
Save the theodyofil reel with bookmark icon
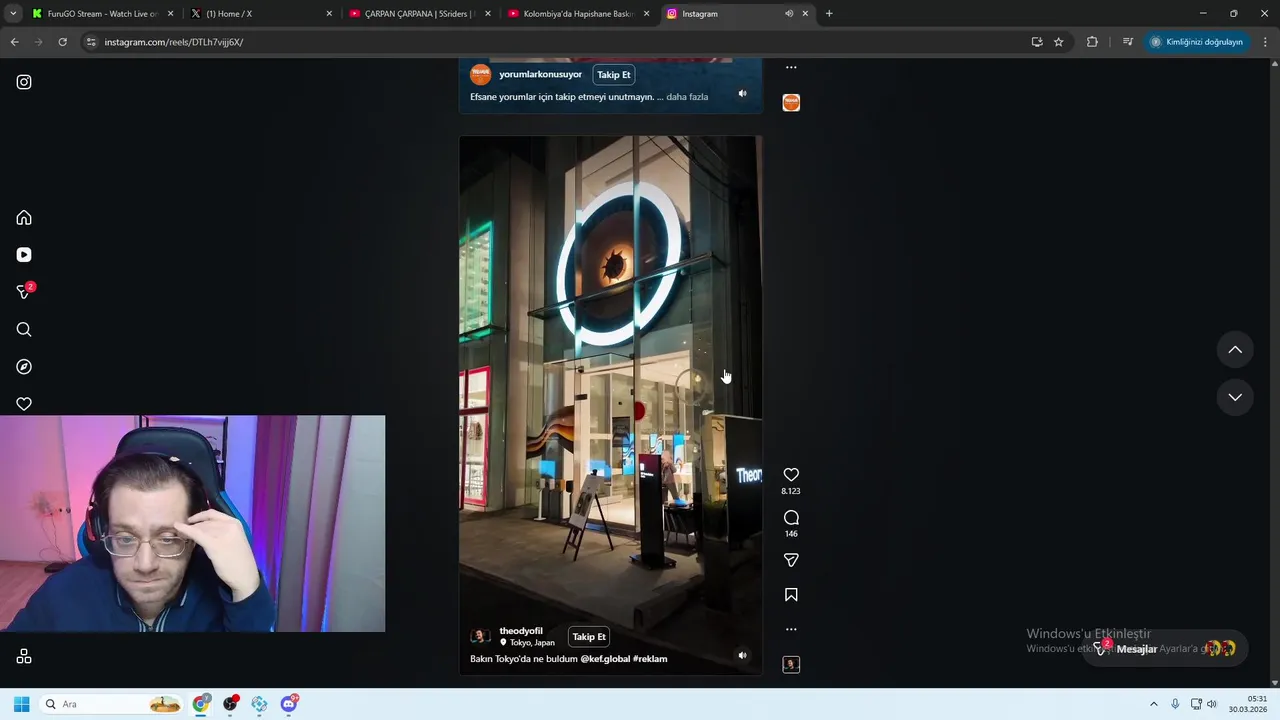(x=791, y=595)
